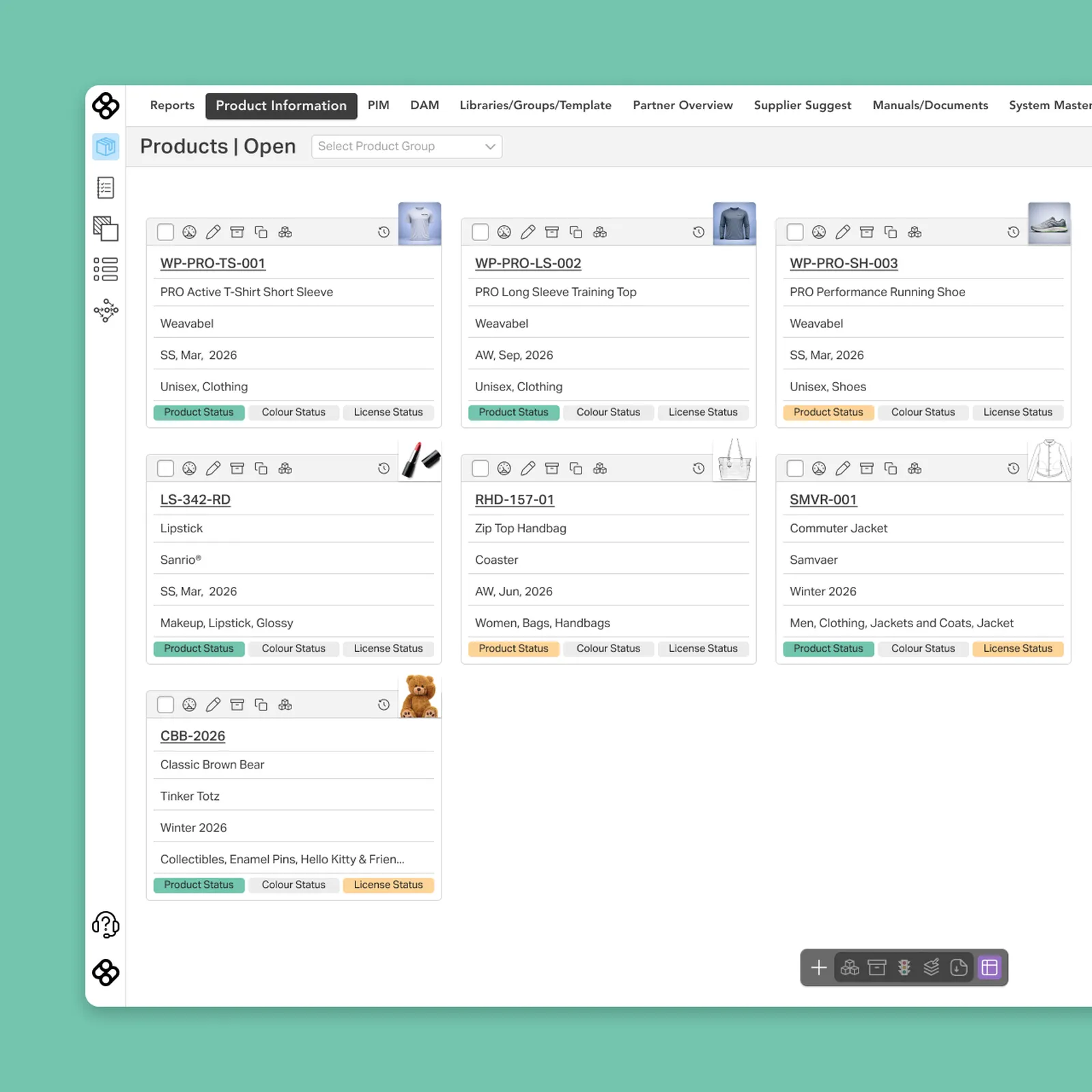Viewport: 1092px width, 1092px height.
Task: Select the Product Information tab
Action: [281, 106]
